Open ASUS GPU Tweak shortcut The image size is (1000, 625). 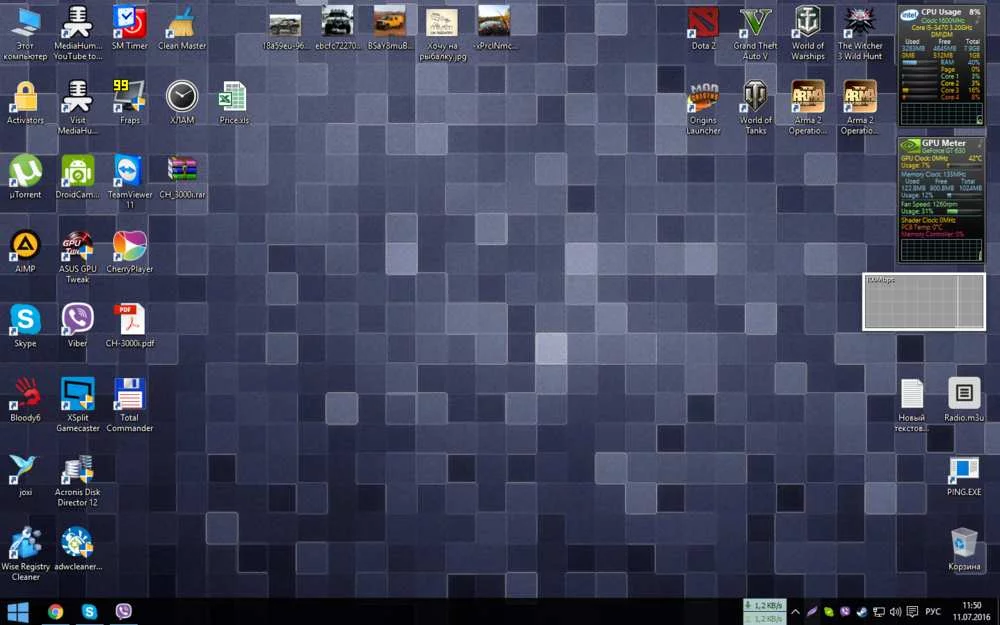click(78, 256)
